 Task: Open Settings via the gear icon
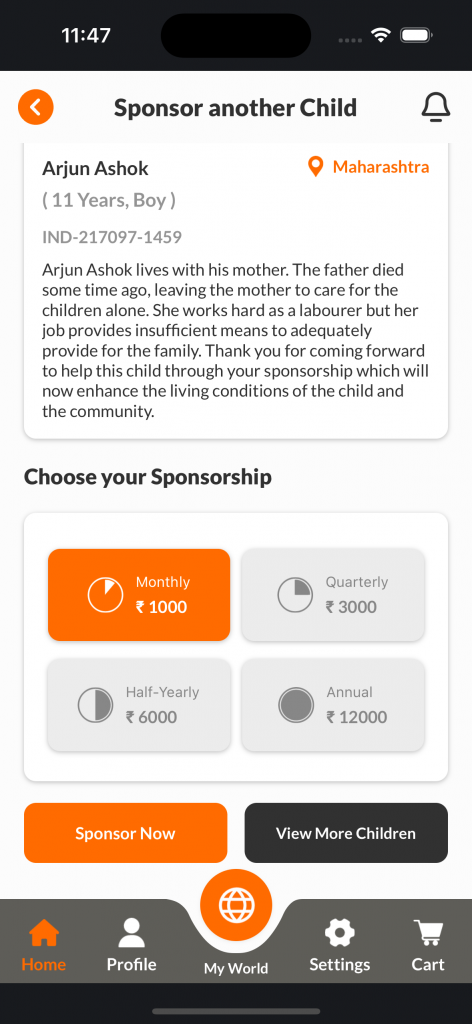click(339, 933)
